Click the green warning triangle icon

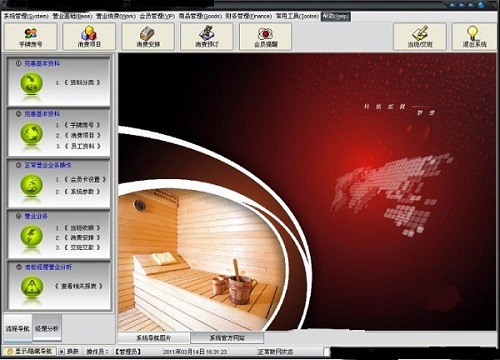tap(32, 287)
